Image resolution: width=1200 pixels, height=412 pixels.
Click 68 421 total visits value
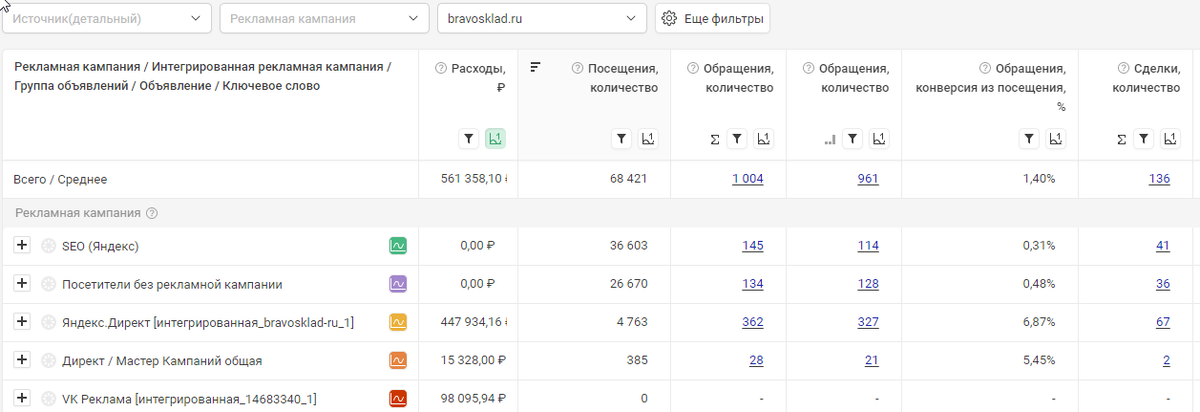click(x=628, y=179)
